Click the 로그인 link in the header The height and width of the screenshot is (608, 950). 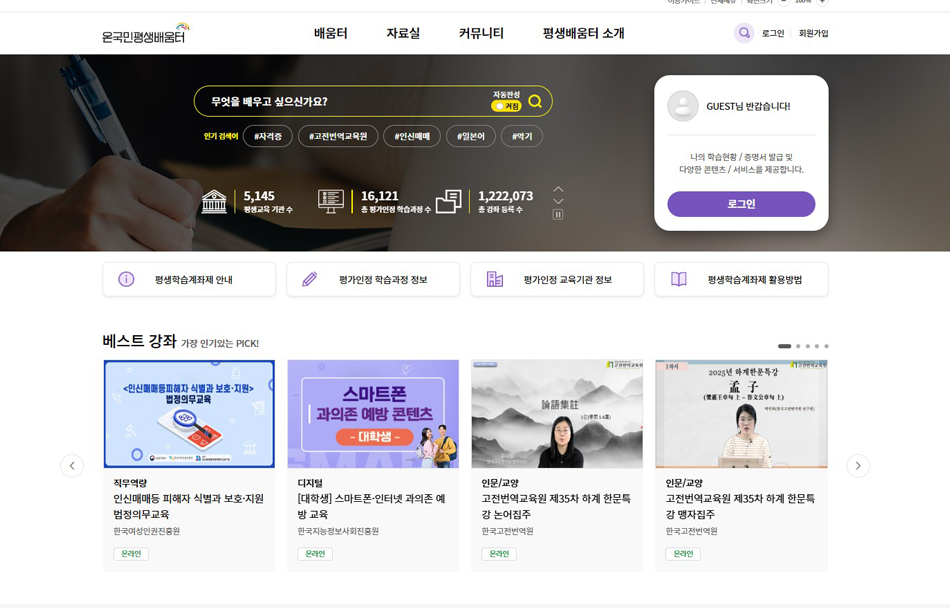point(773,33)
